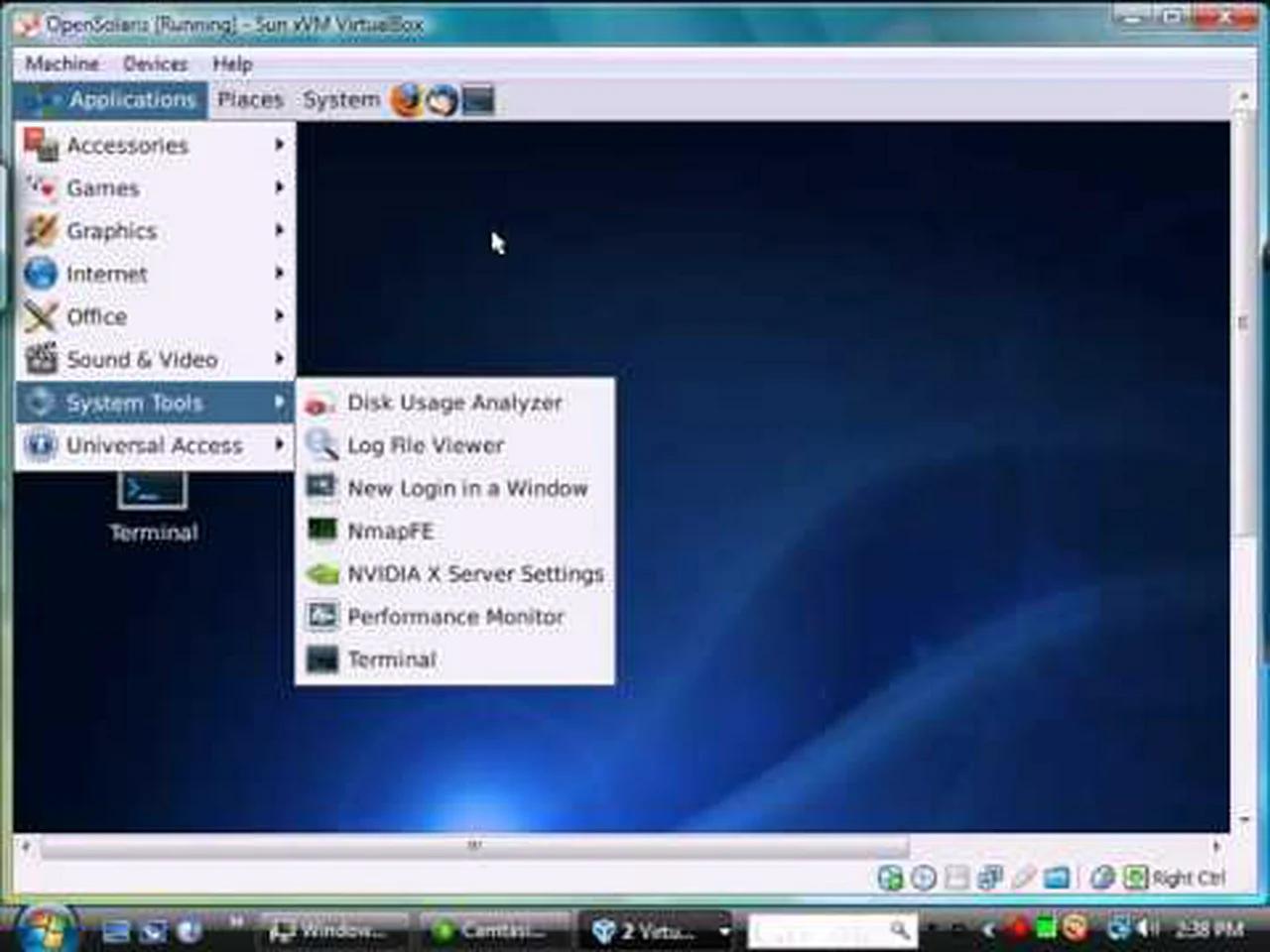Open NVIDIA X Server Settings

coord(474,574)
